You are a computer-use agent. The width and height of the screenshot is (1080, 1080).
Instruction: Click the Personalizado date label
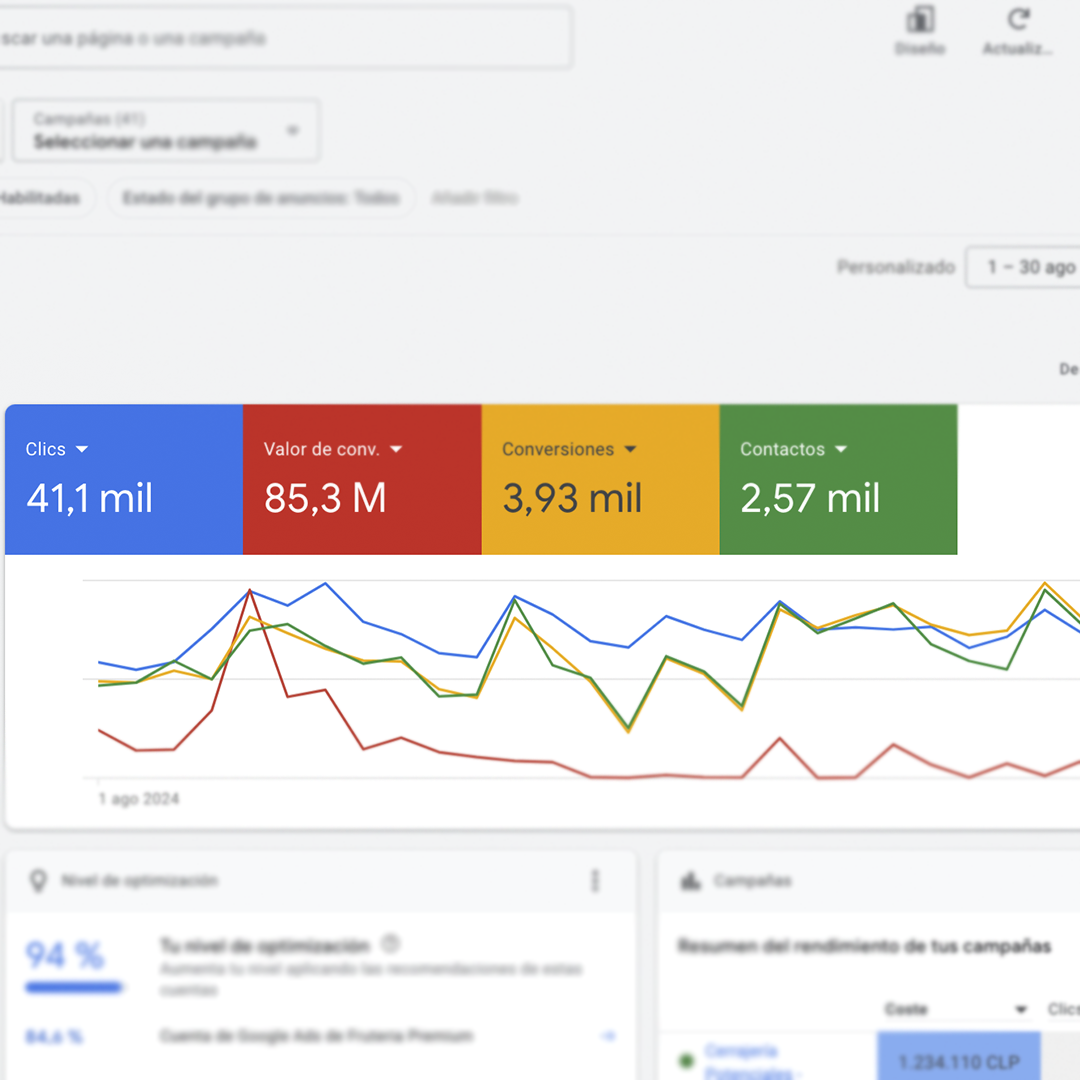click(x=895, y=267)
